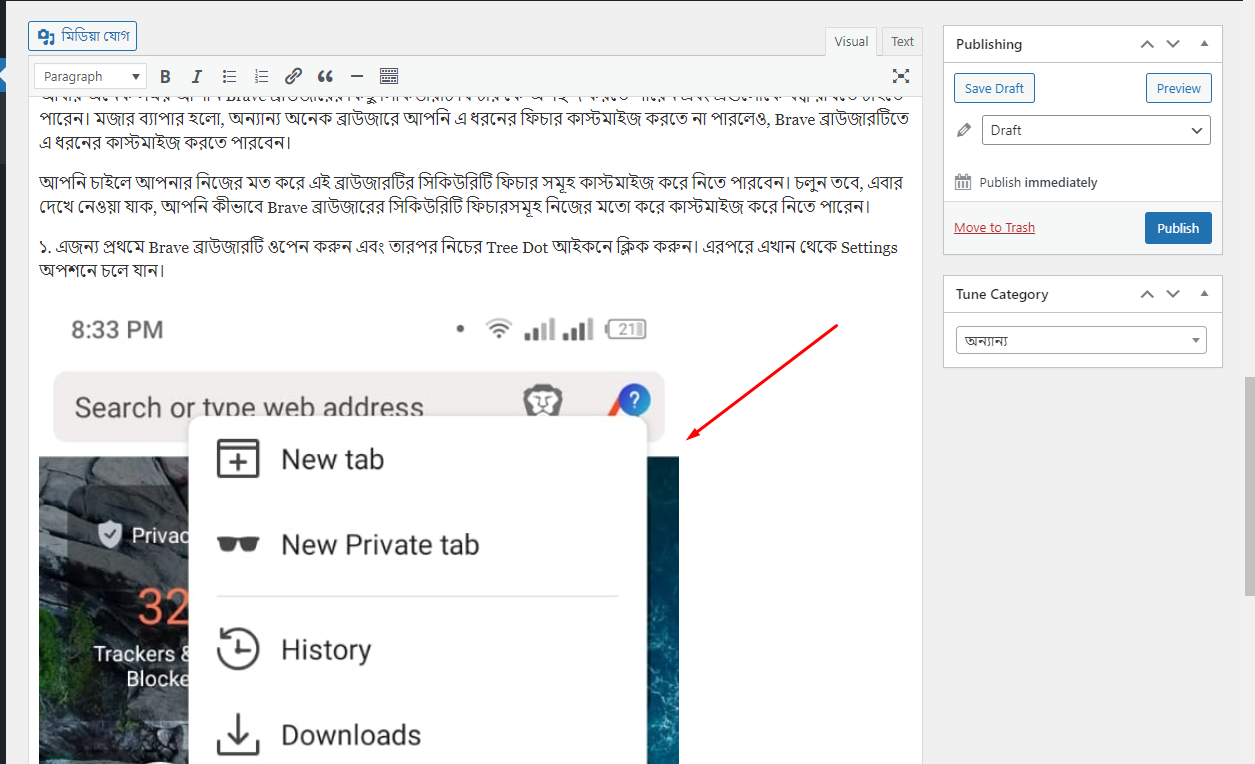Insert a hyperlink
Viewport: 1255px width, 764px height.
293,75
